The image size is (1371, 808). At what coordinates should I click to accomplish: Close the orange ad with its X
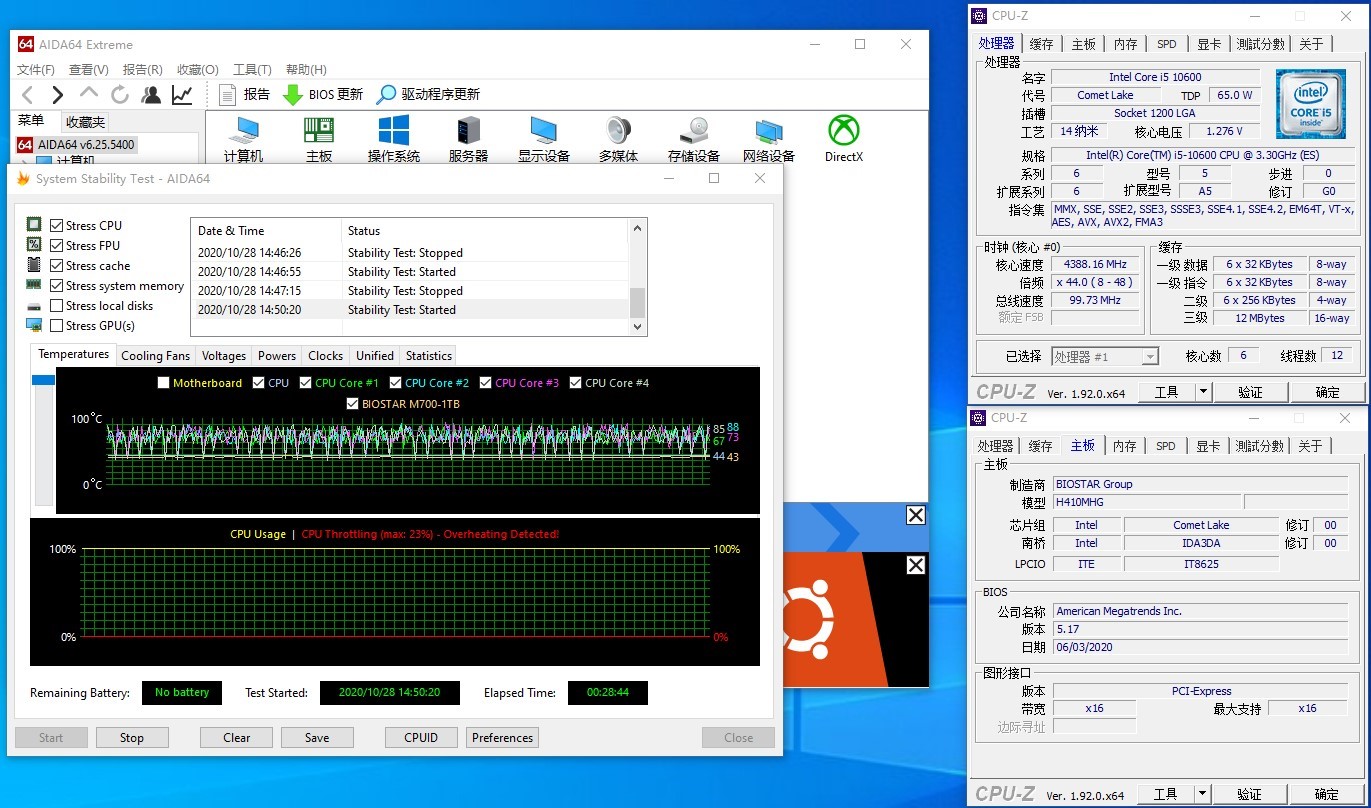coord(915,565)
